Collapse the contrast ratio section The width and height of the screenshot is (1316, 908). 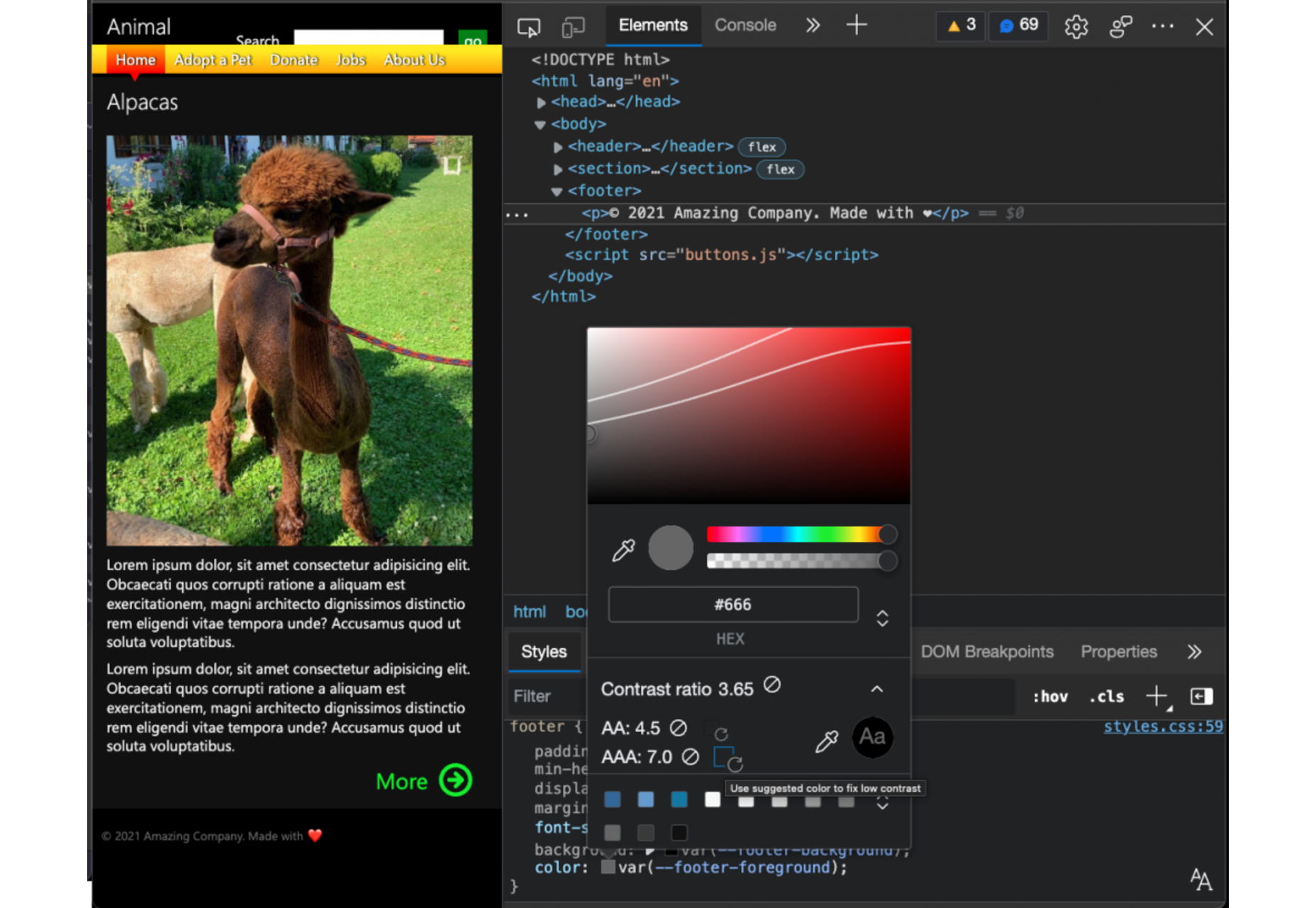[x=876, y=690]
